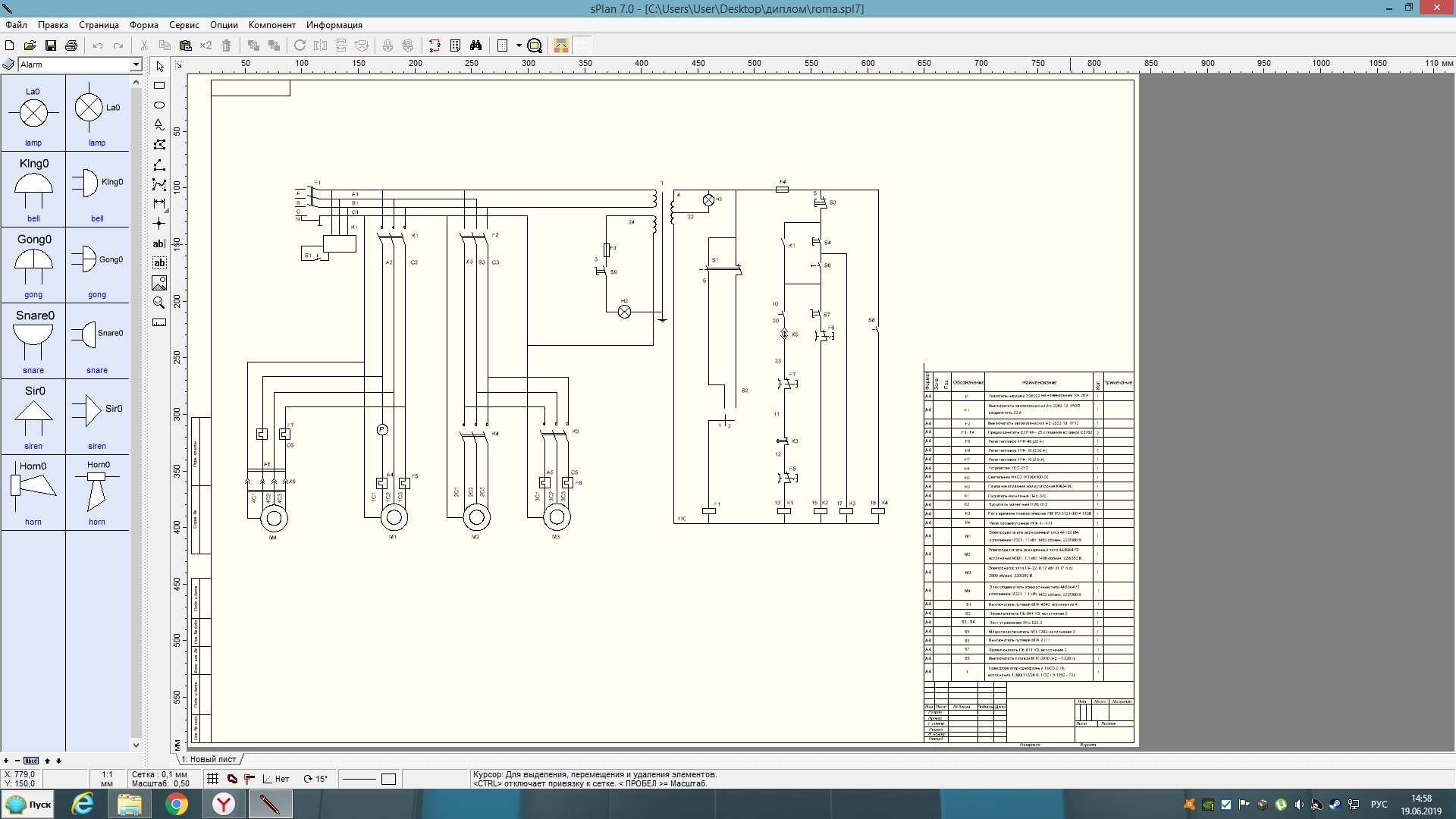
Task: Click the renumber components icon
Action: [x=435, y=45]
